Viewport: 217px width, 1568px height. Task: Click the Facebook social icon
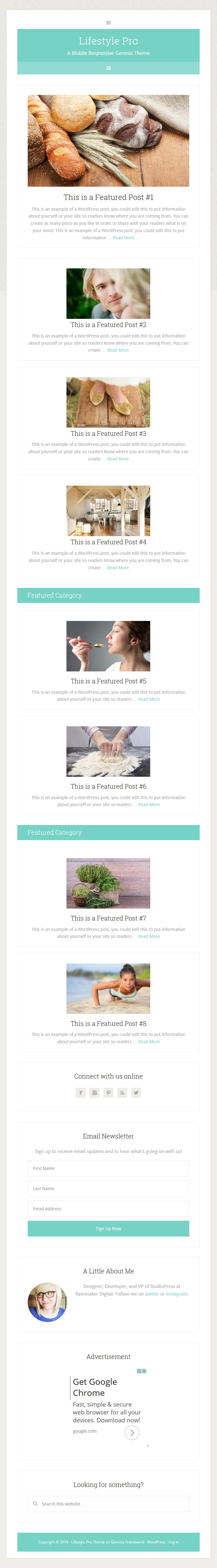80,1093
